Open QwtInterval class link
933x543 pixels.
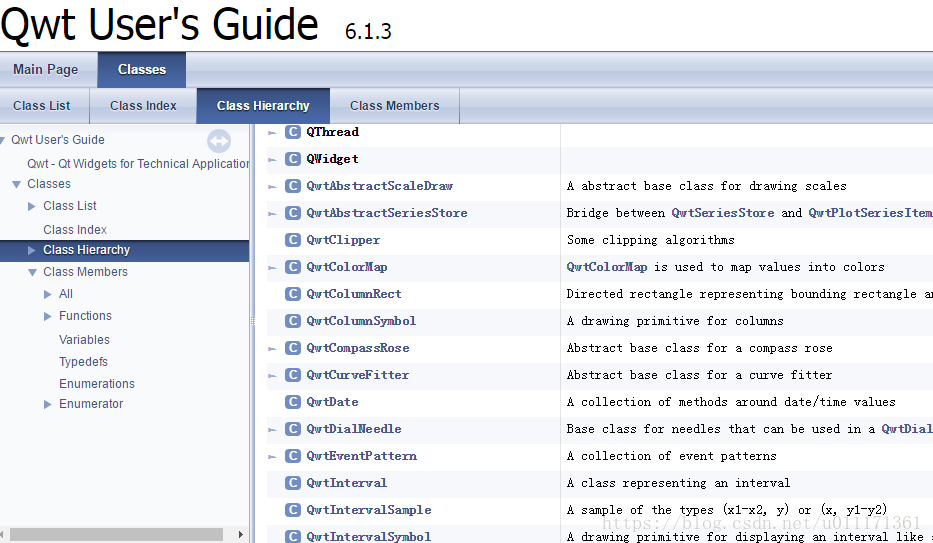[347, 483]
